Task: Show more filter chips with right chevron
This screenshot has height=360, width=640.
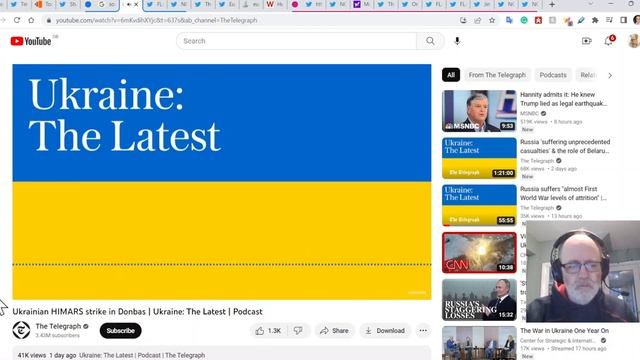Action: click(610, 76)
